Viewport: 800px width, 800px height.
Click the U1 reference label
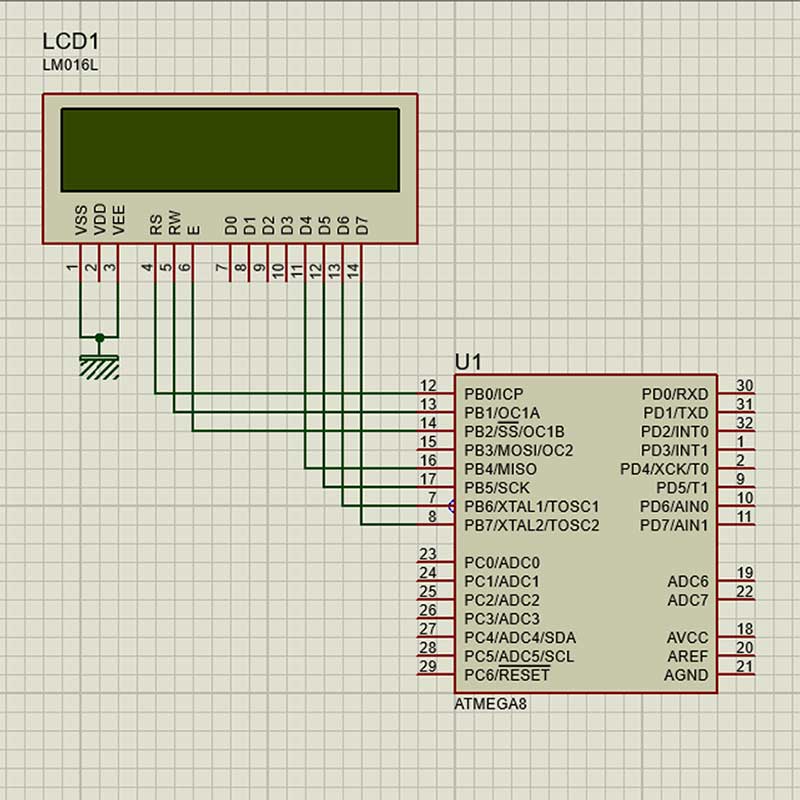[468, 361]
